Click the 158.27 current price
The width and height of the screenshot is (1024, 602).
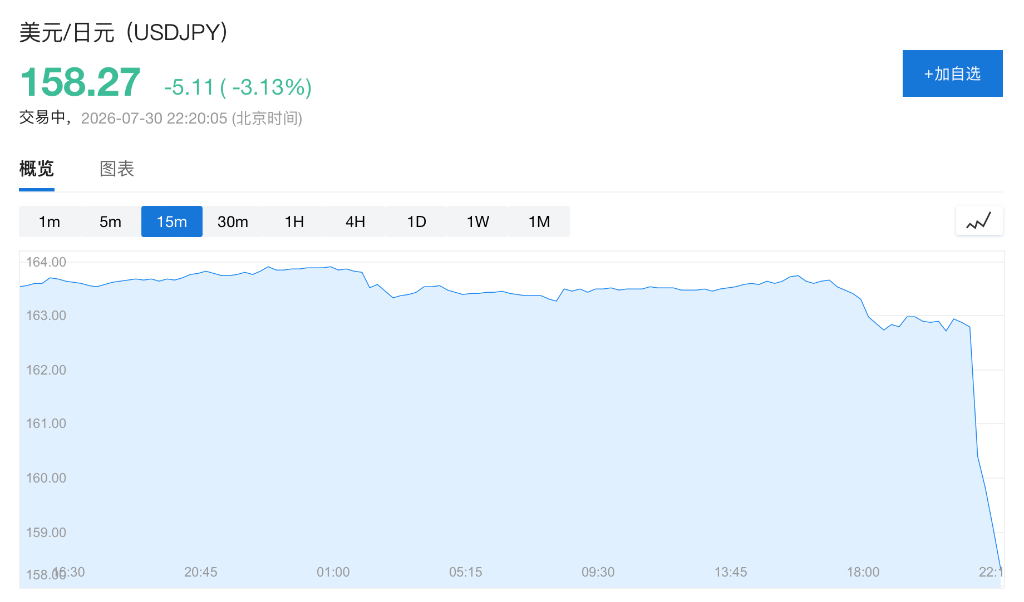80,82
